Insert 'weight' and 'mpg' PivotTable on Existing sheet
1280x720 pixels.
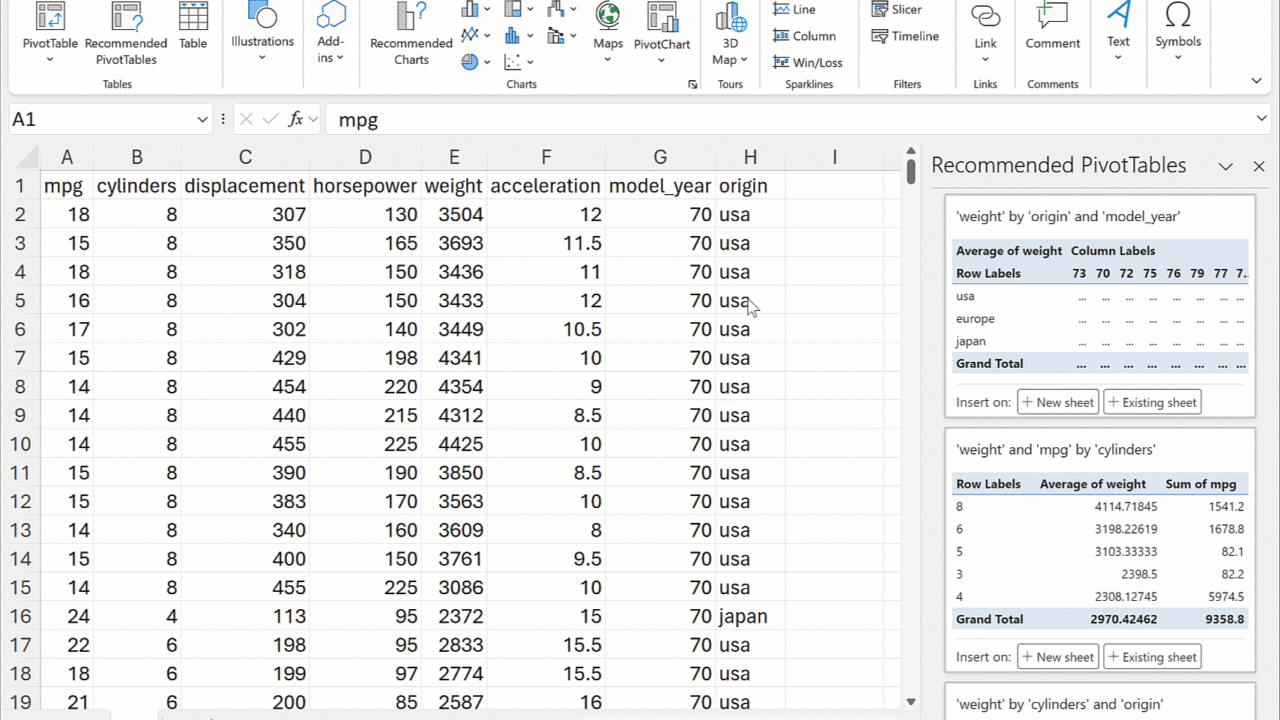click(x=1152, y=657)
